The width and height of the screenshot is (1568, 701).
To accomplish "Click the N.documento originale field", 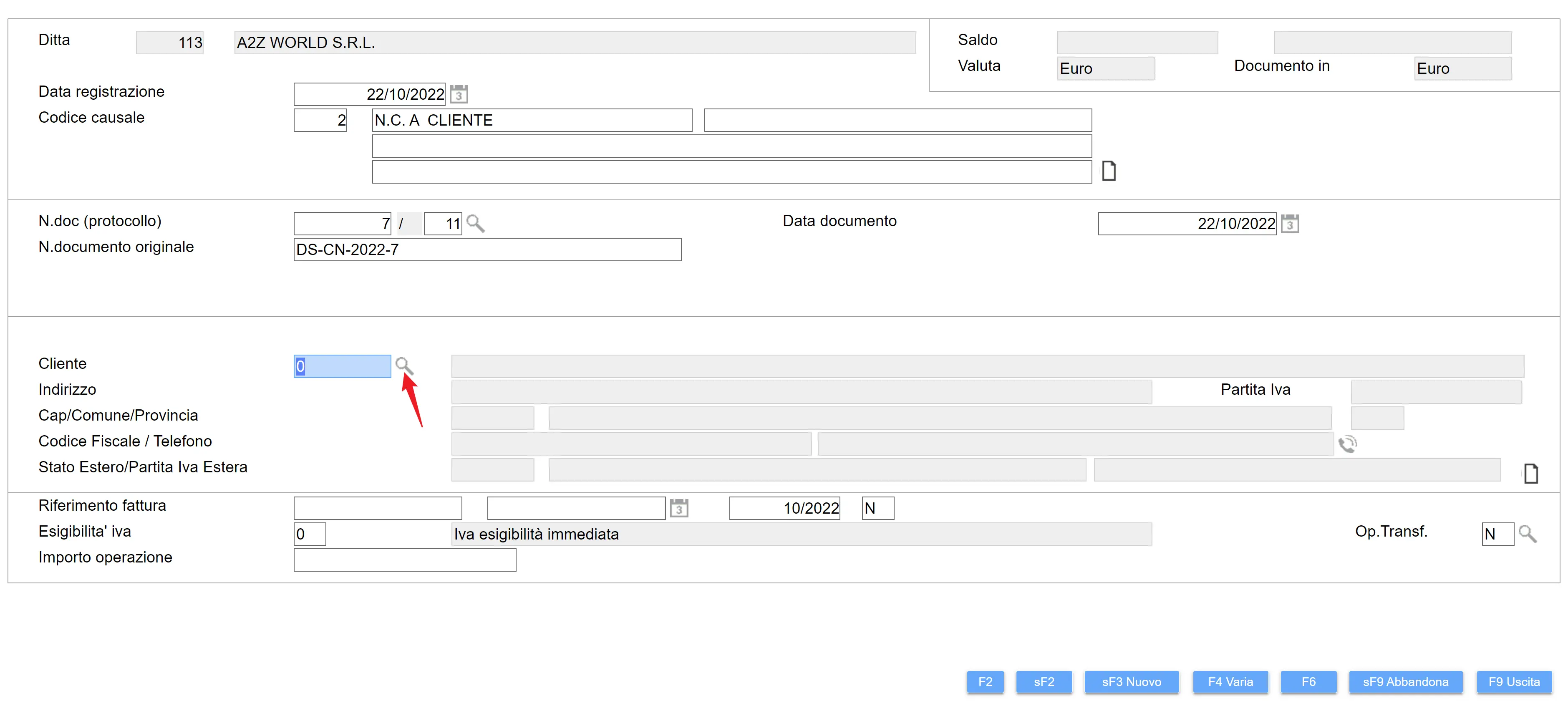I will (x=487, y=250).
